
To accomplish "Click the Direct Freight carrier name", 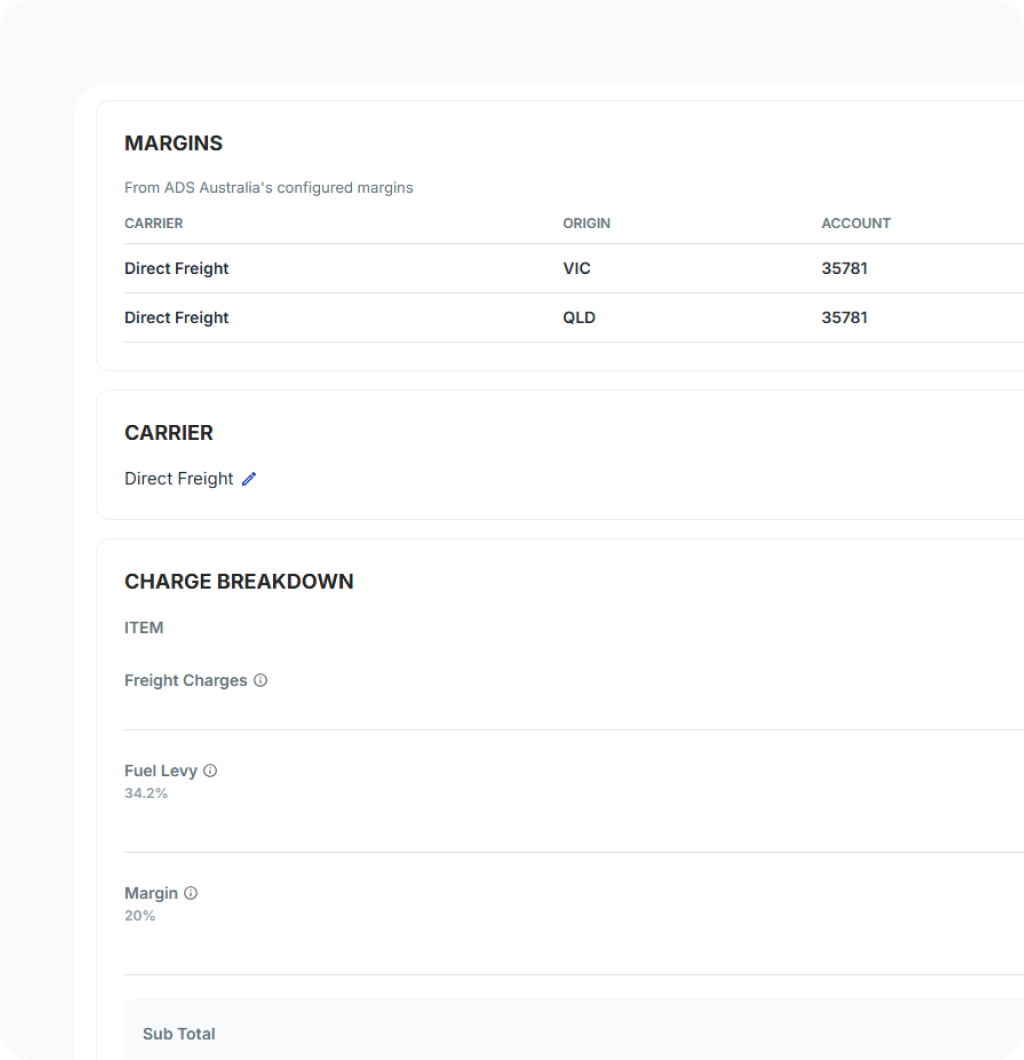I will [178, 479].
